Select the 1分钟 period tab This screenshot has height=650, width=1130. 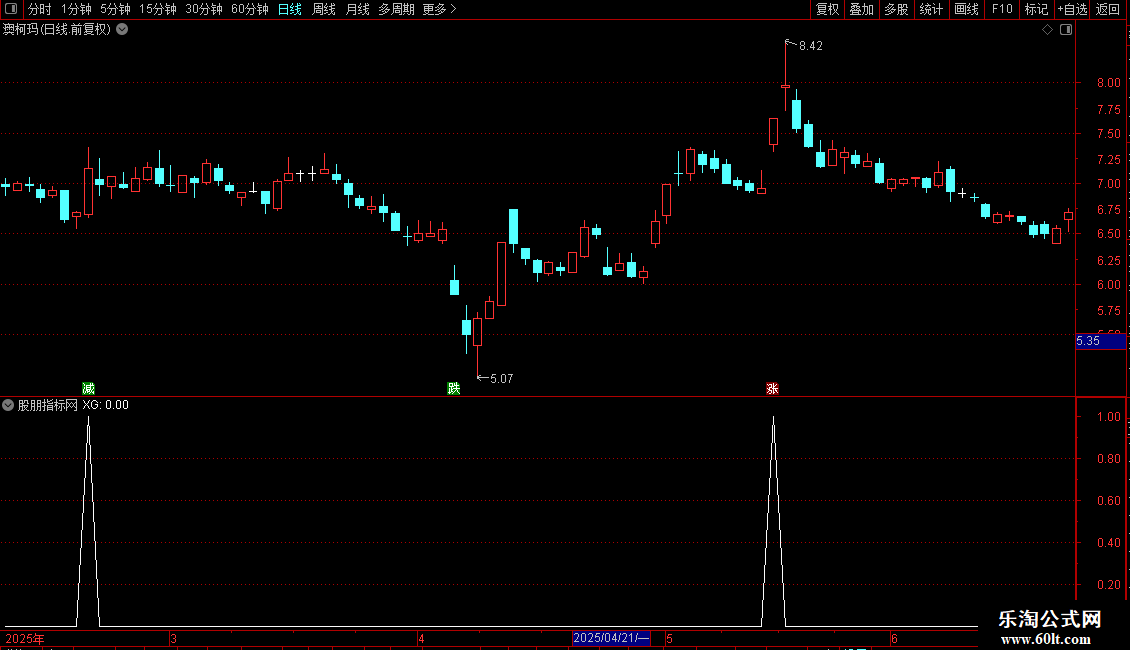click(x=76, y=9)
